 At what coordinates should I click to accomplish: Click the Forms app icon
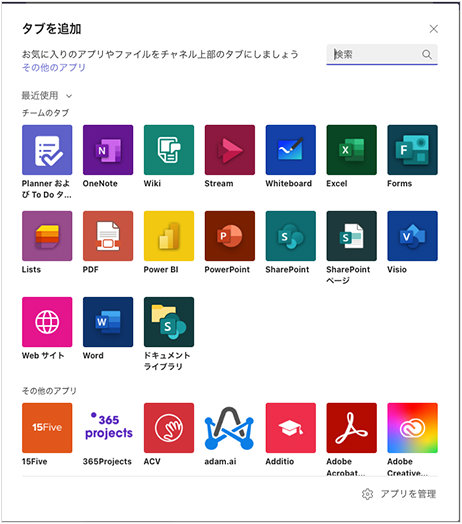click(412, 150)
